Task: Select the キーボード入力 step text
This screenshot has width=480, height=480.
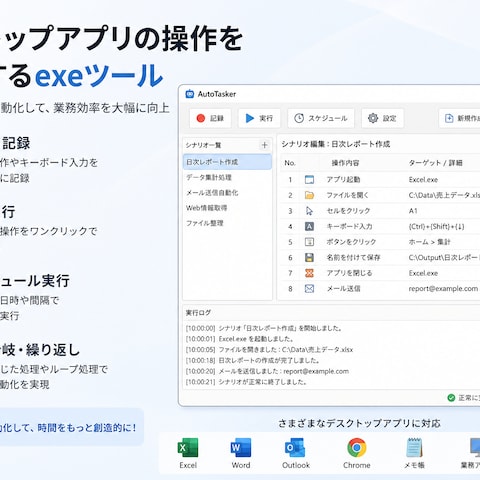Action: 349,226
